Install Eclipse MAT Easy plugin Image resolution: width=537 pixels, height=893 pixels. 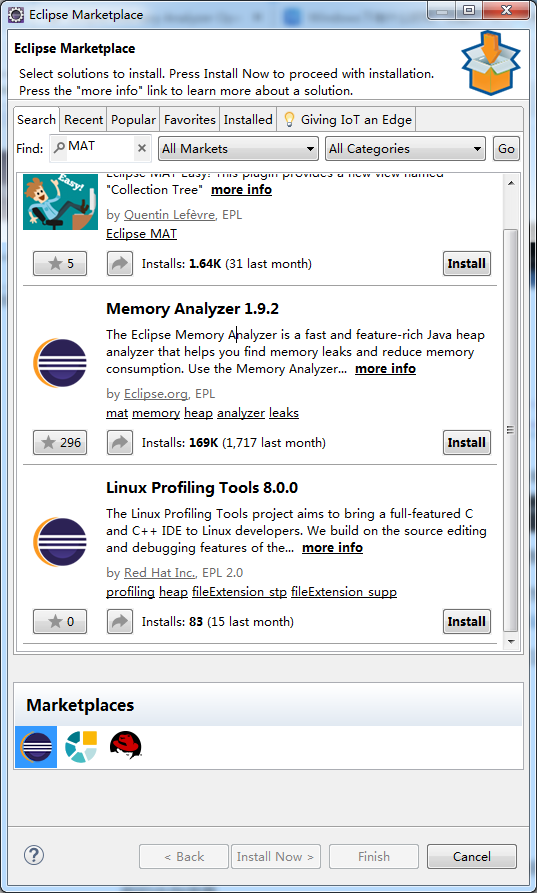pos(466,264)
